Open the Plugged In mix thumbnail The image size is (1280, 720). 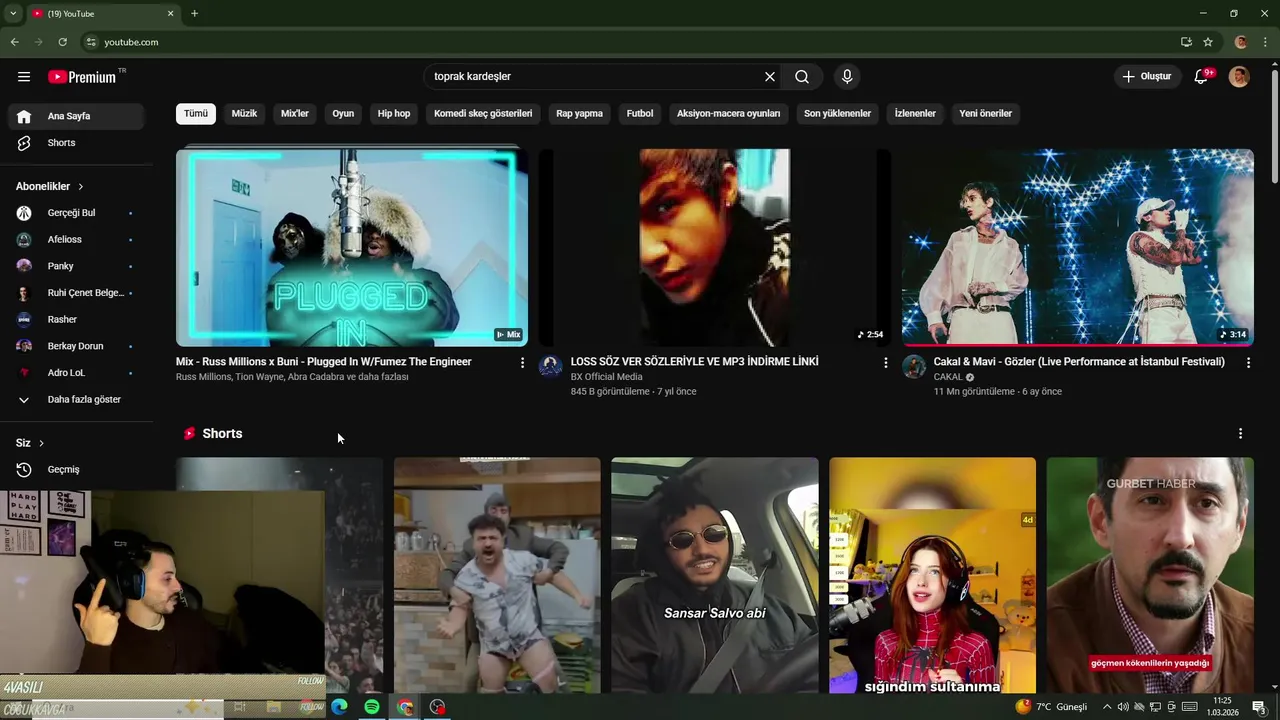click(x=352, y=247)
